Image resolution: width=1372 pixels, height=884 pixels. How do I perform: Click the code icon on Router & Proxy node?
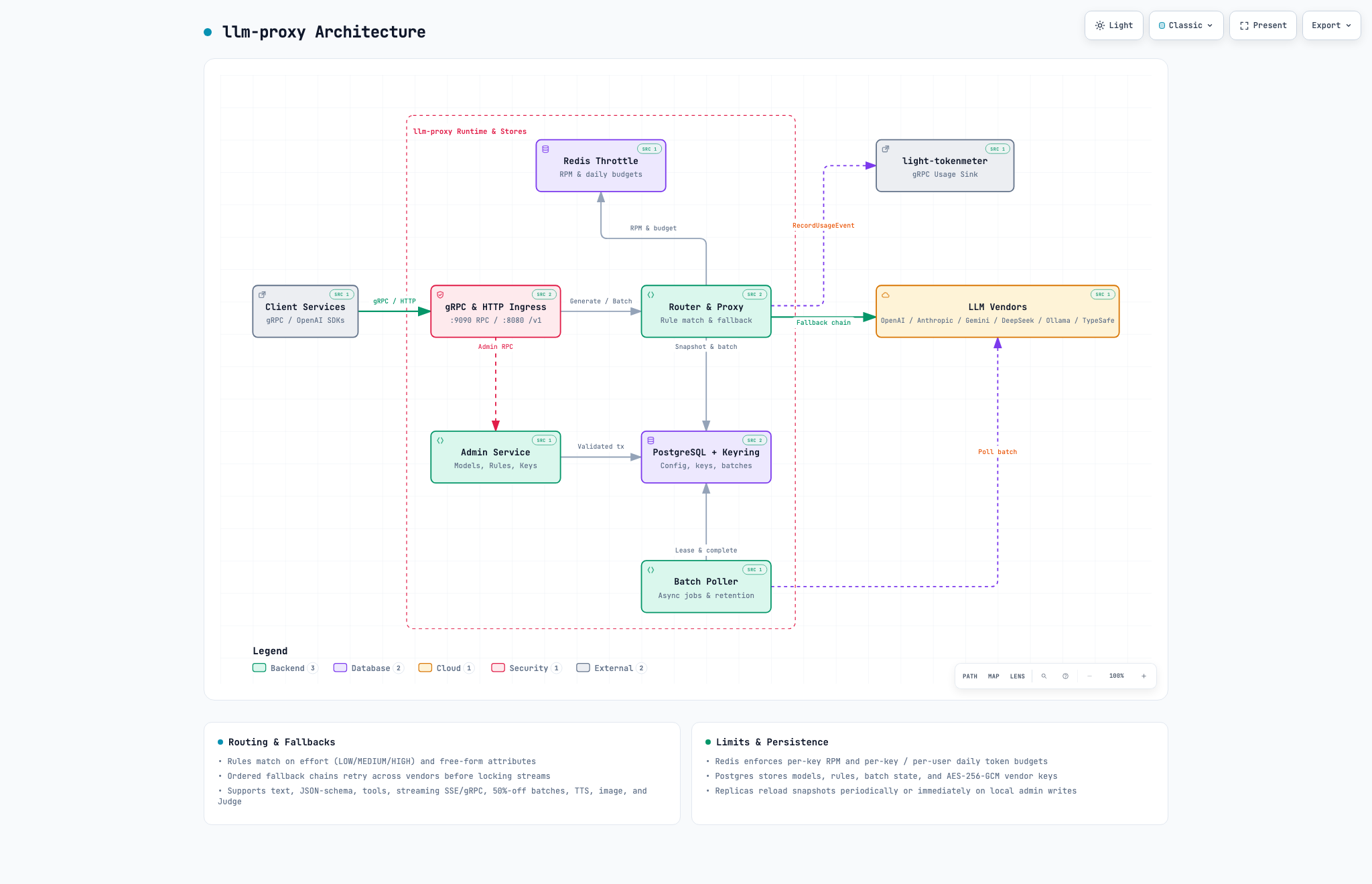pyautogui.click(x=650, y=295)
